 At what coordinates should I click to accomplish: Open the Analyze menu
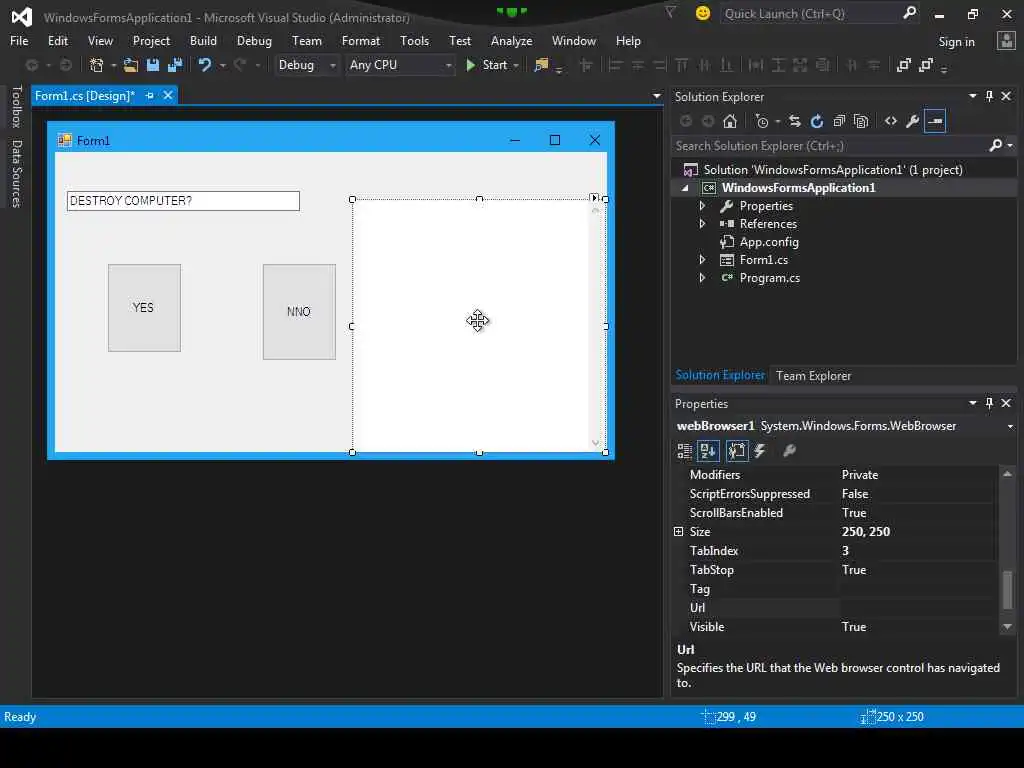tap(511, 40)
